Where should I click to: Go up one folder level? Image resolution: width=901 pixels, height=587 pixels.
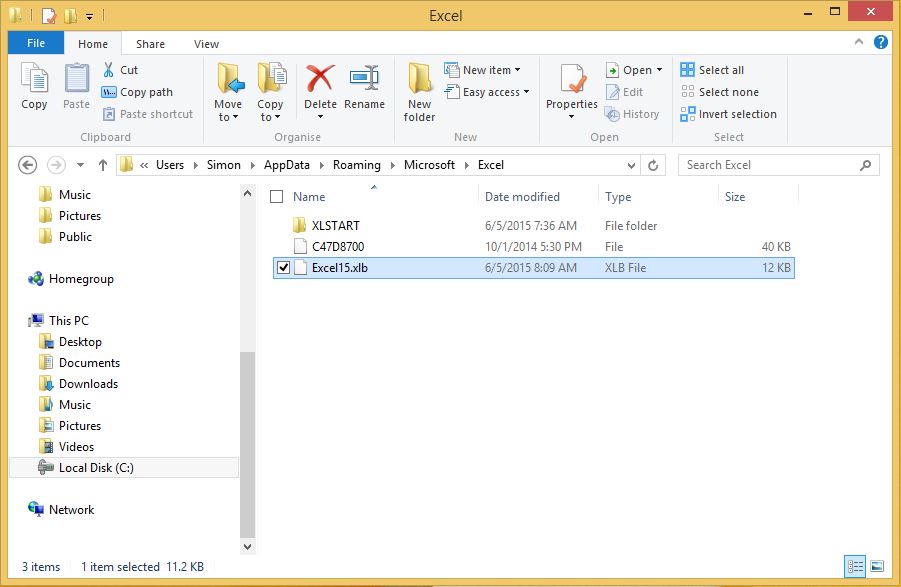[102, 165]
